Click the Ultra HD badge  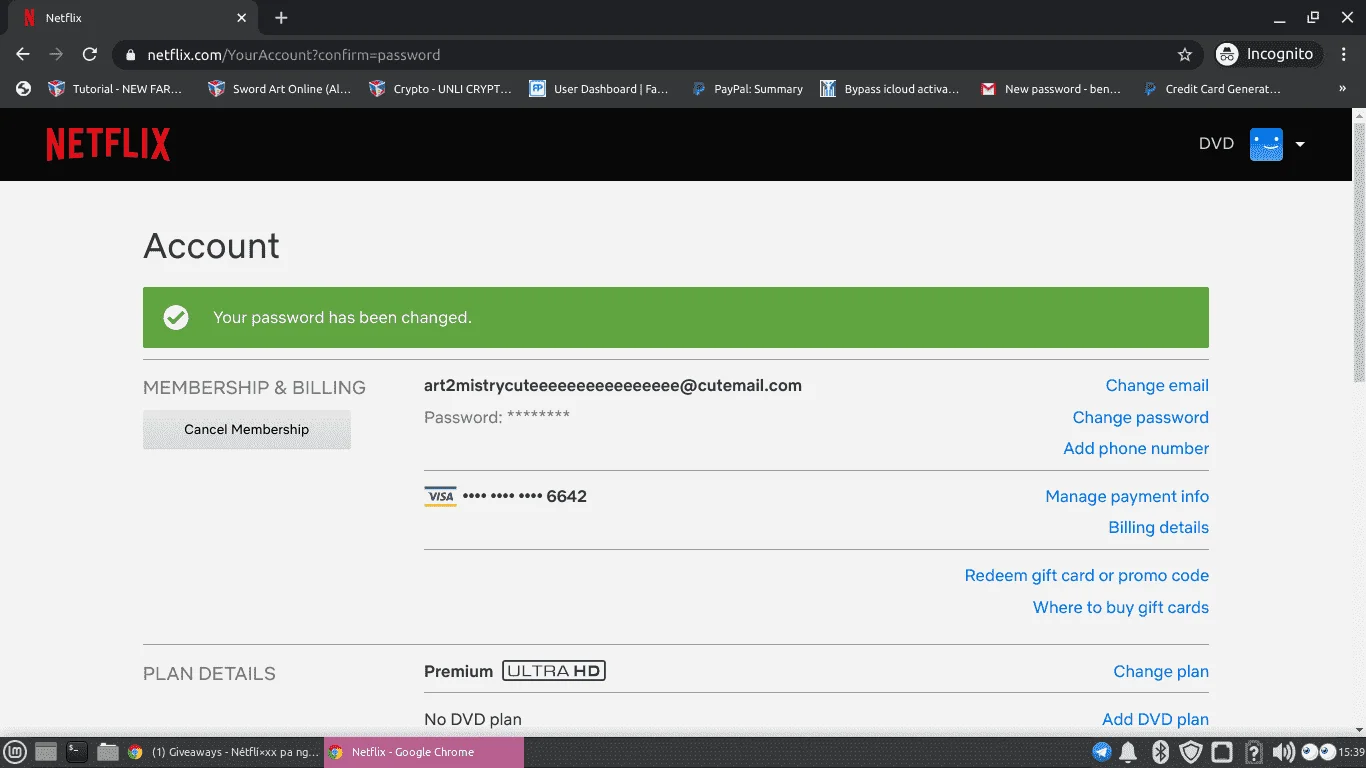(554, 671)
